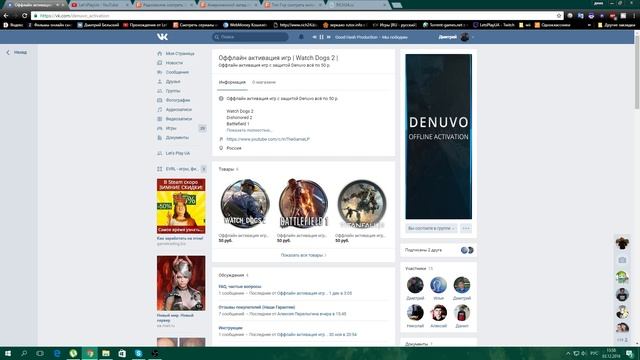Click the Друзья friends icon
Image resolution: width=640 pixels, height=360 pixels.
pyautogui.click(x=160, y=82)
